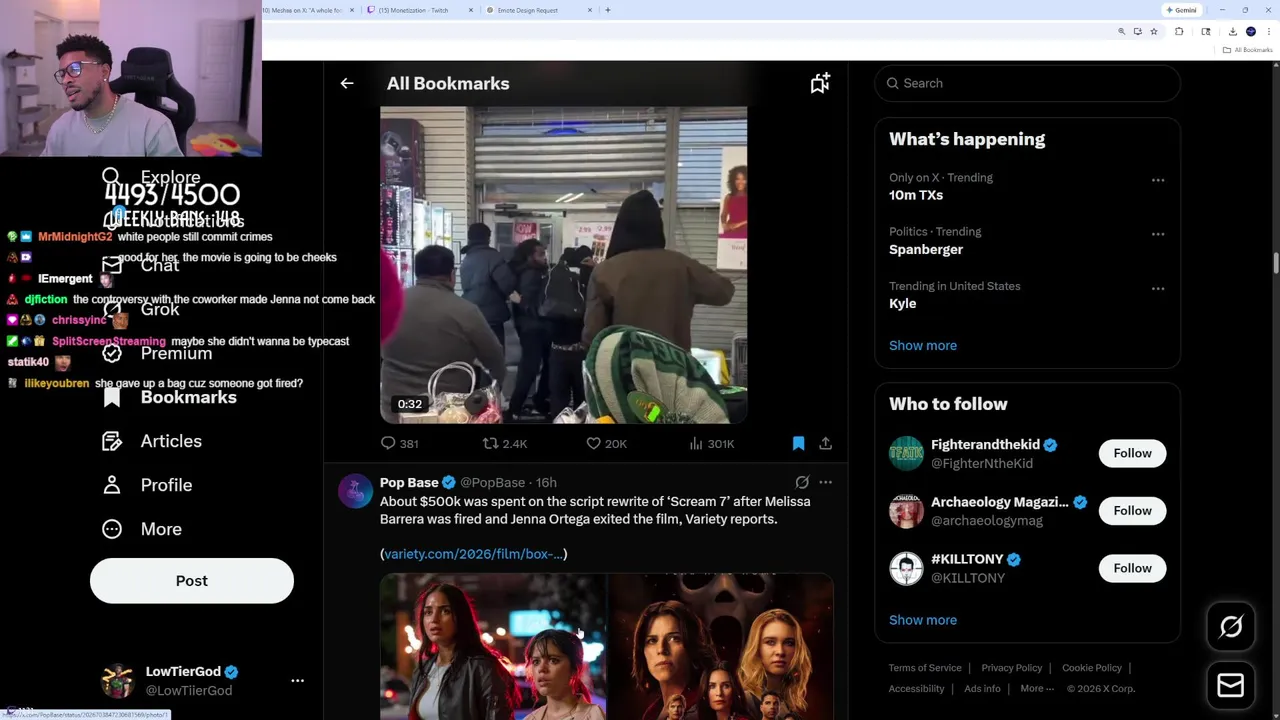Expand the More footer menu
Image resolution: width=1280 pixels, height=720 pixels.
click(1037, 688)
